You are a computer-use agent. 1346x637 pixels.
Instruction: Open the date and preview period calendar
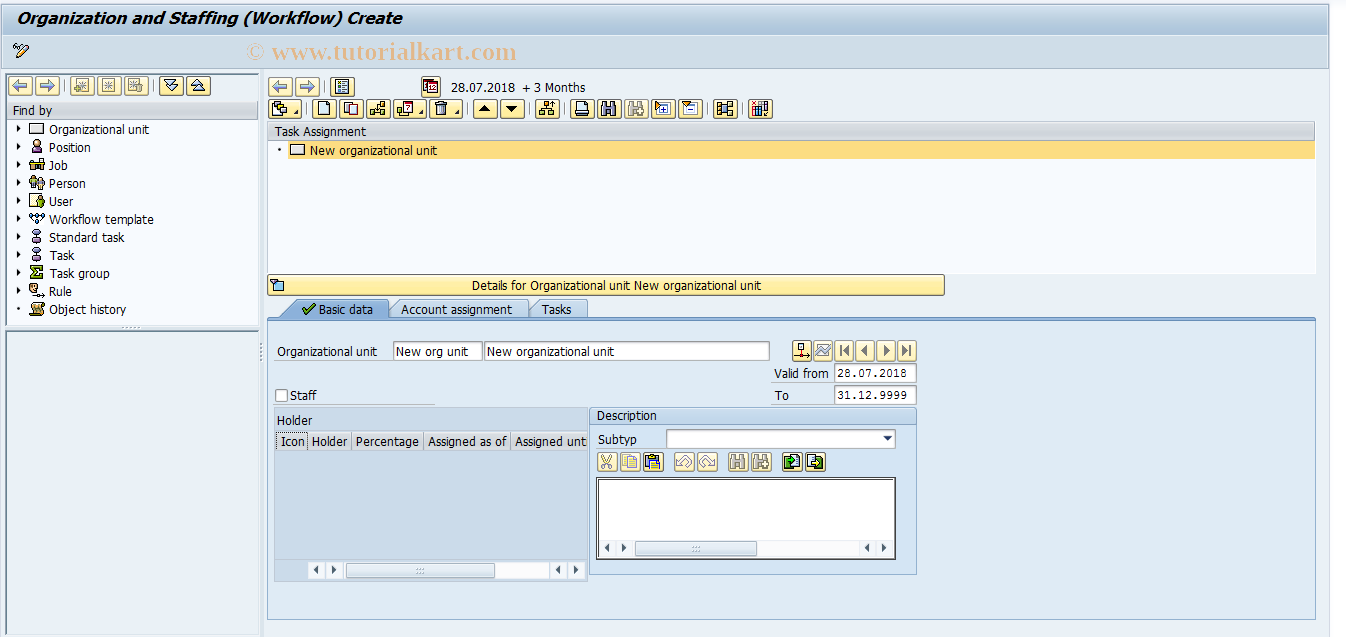click(431, 87)
